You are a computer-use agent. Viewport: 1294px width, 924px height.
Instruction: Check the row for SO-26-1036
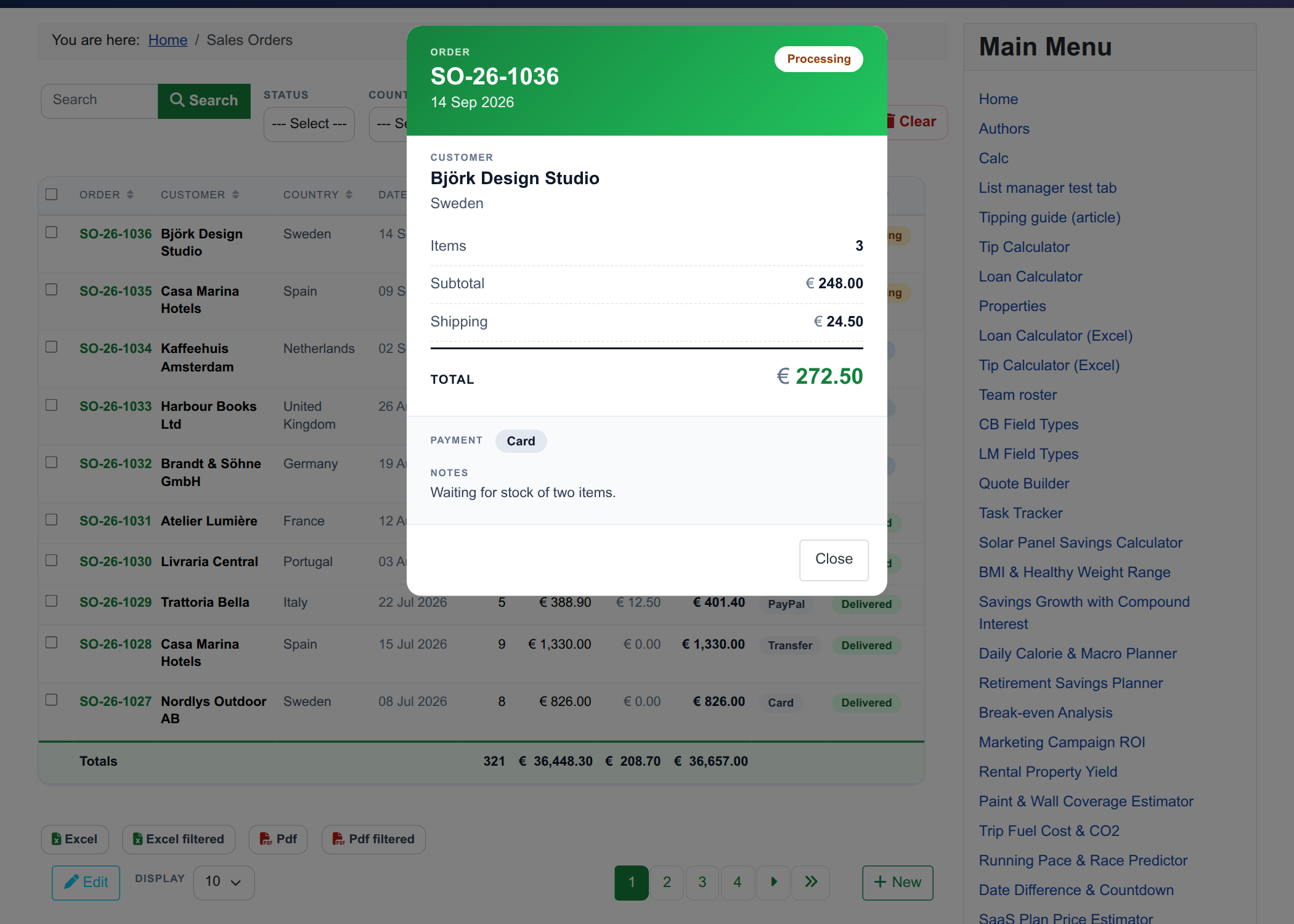tap(52, 232)
